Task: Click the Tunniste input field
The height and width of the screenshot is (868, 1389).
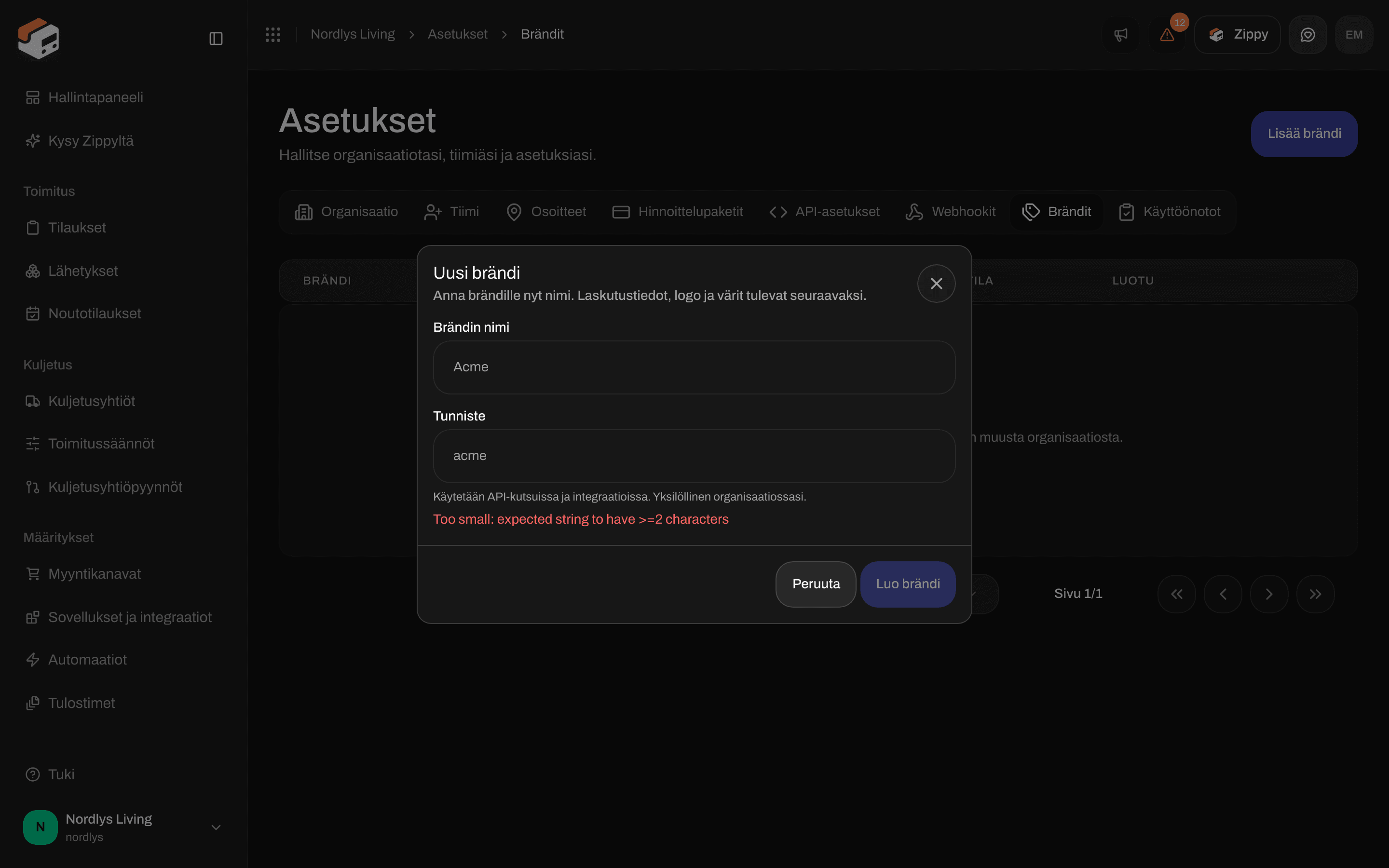Action: pyautogui.click(x=694, y=456)
